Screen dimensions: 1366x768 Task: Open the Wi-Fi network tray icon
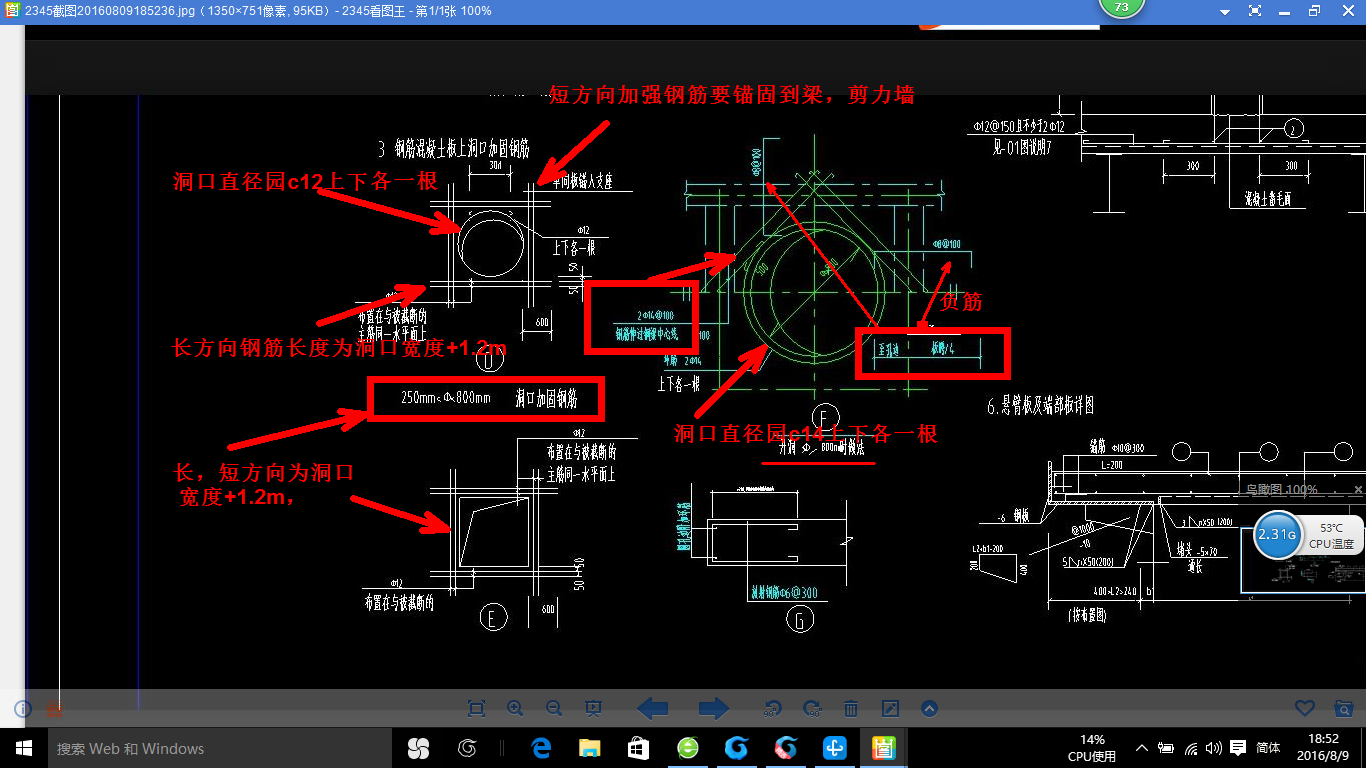pyautogui.click(x=1191, y=748)
